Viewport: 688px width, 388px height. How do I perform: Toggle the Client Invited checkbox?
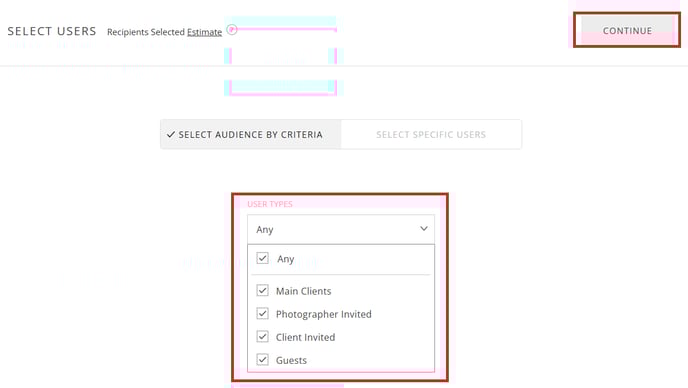(262, 337)
